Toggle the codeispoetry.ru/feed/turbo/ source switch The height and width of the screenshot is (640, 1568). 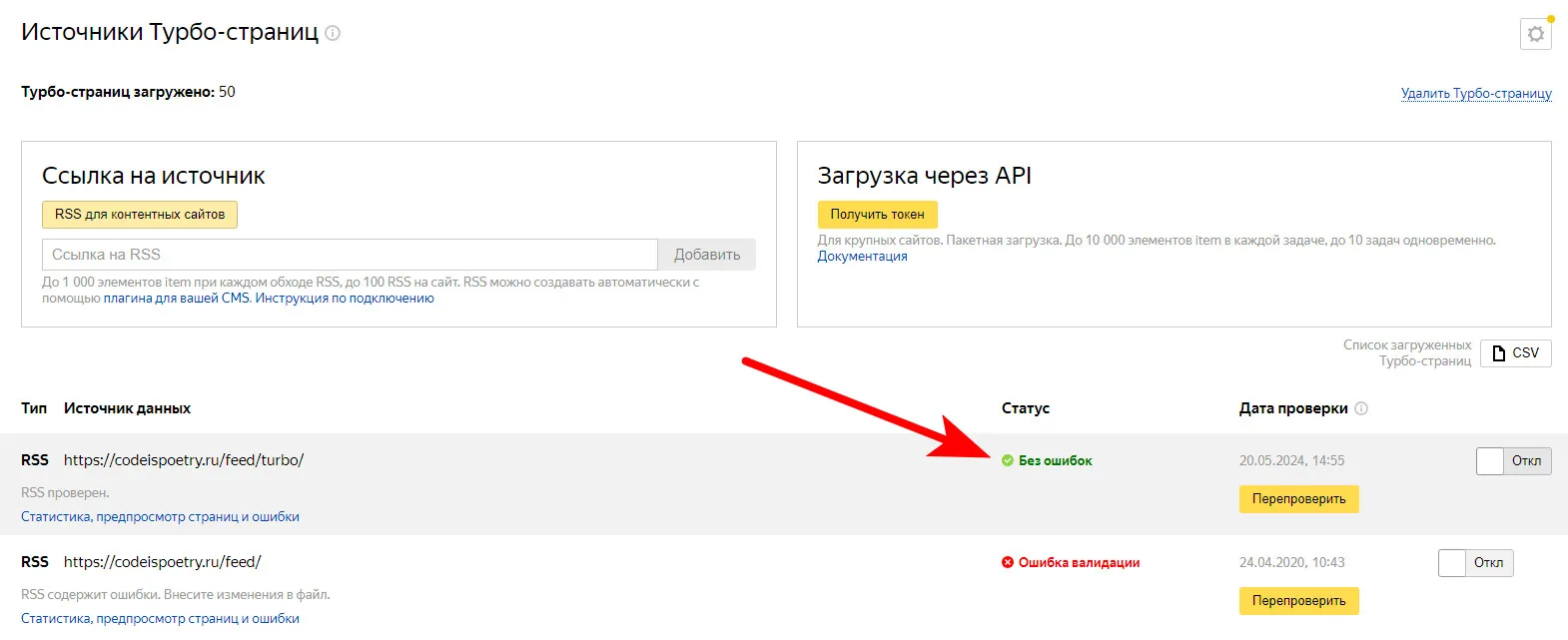(x=1513, y=461)
